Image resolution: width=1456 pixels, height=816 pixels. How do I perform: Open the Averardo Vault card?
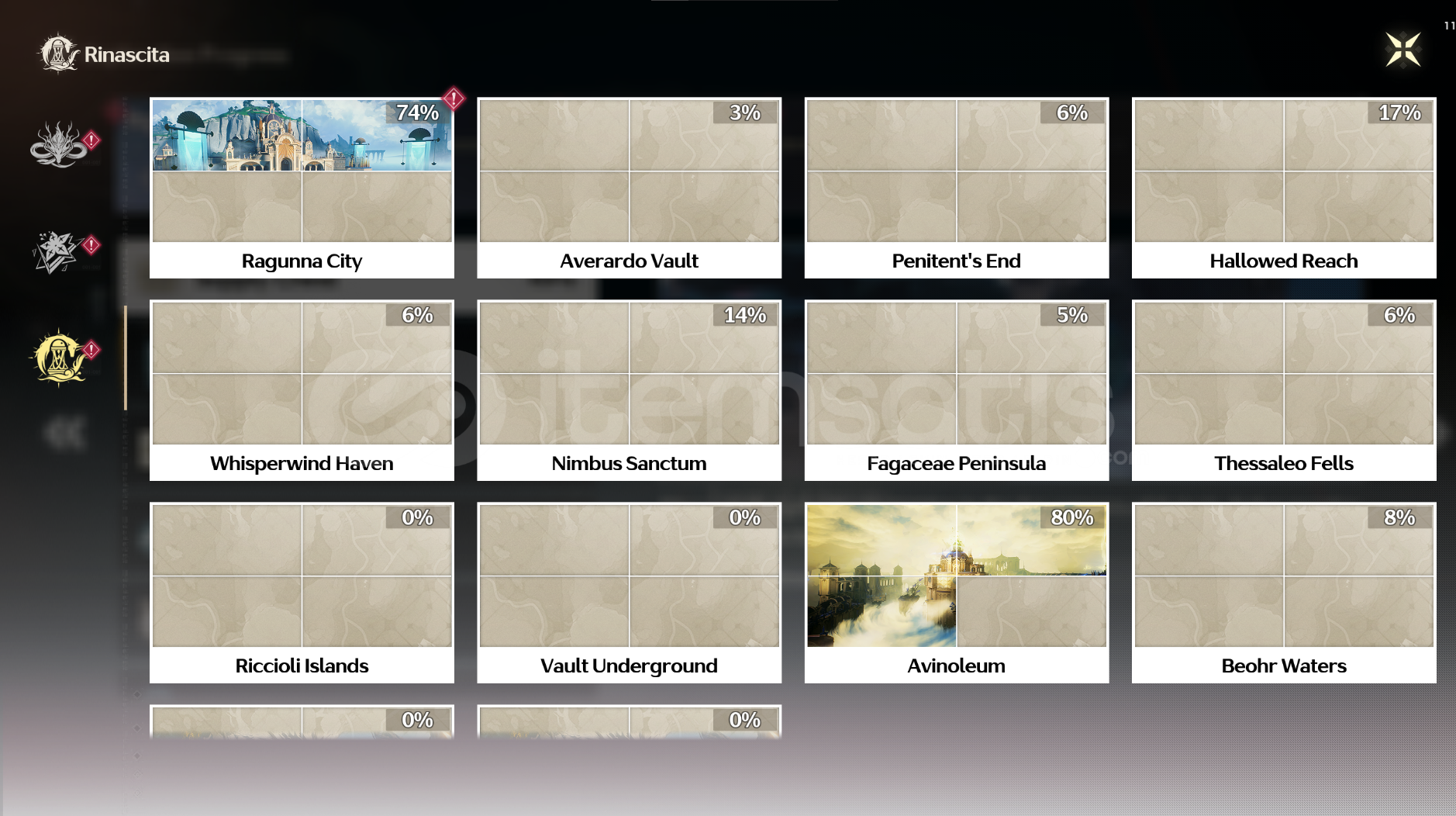[x=629, y=188]
